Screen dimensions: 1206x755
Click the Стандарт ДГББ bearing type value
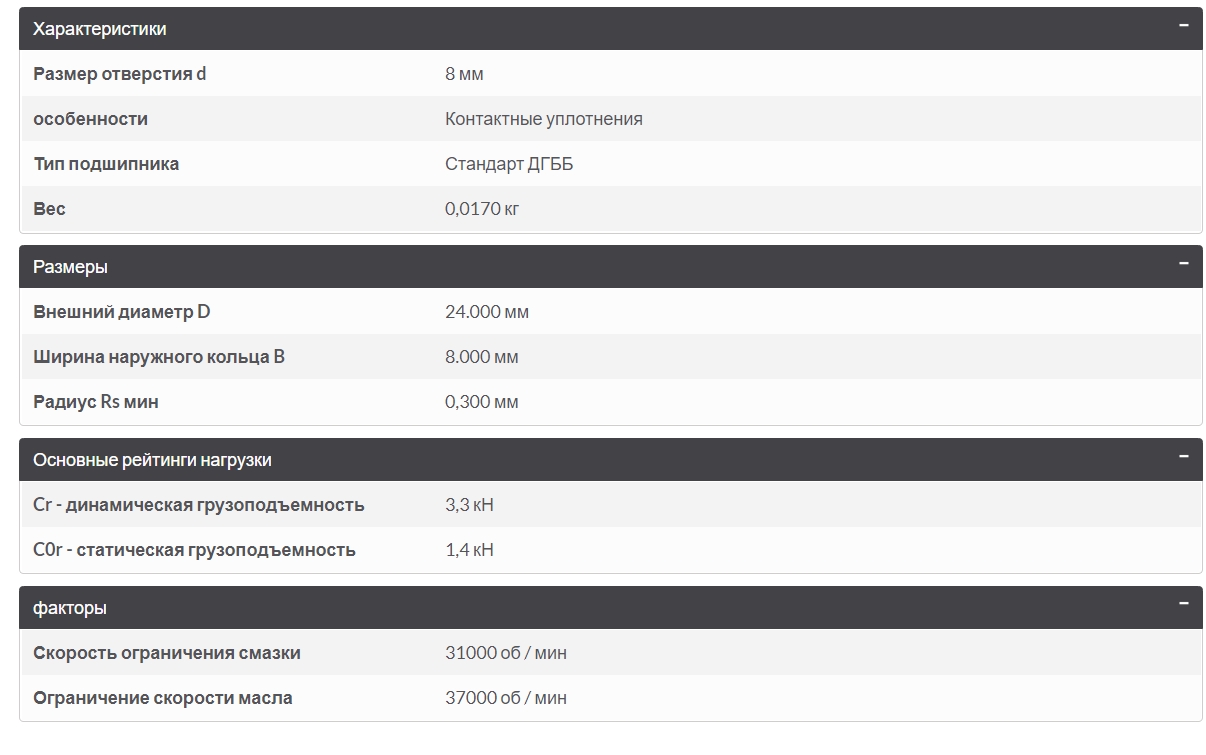pos(509,164)
